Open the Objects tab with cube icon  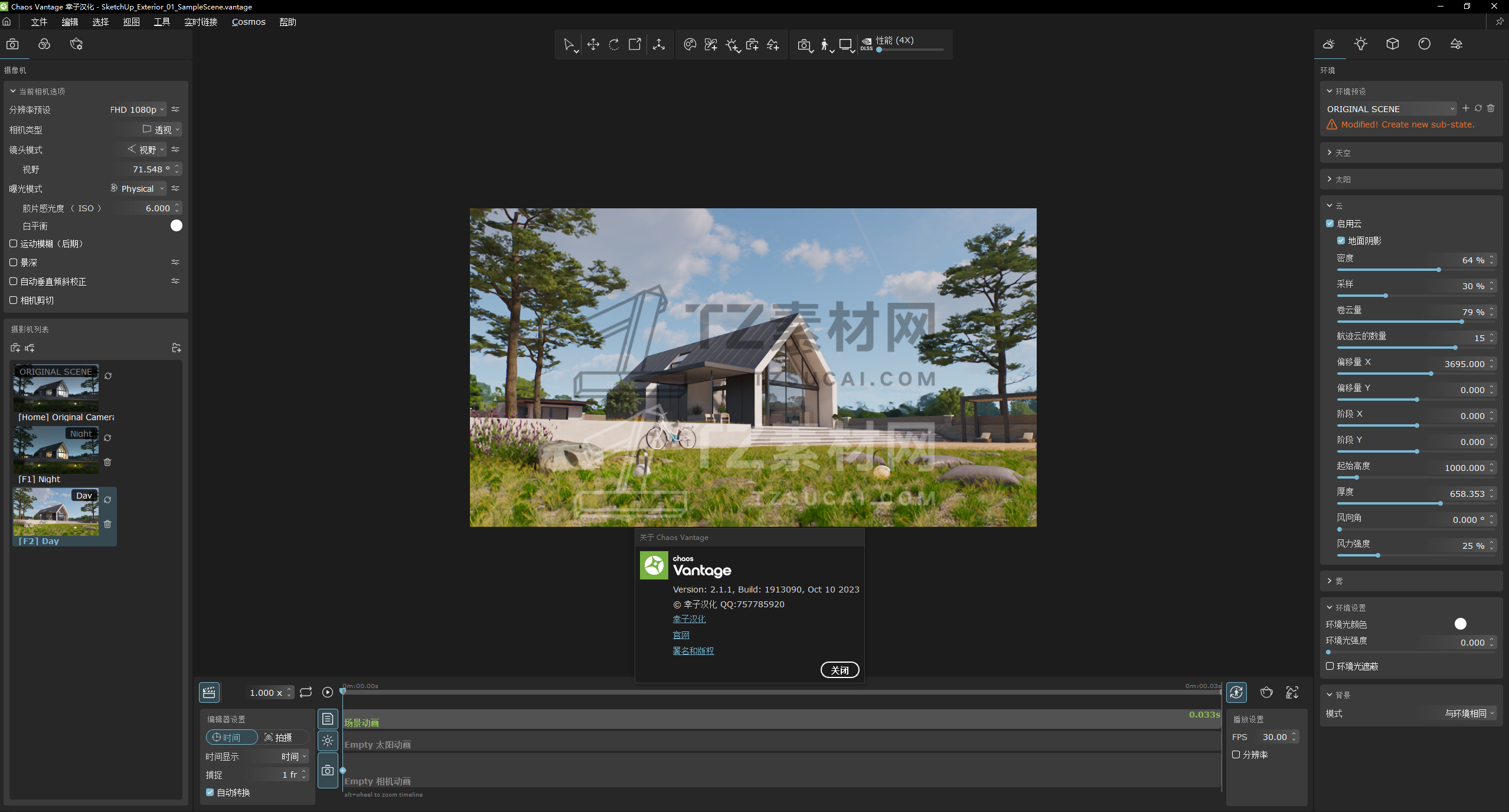tap(1392, 44)
